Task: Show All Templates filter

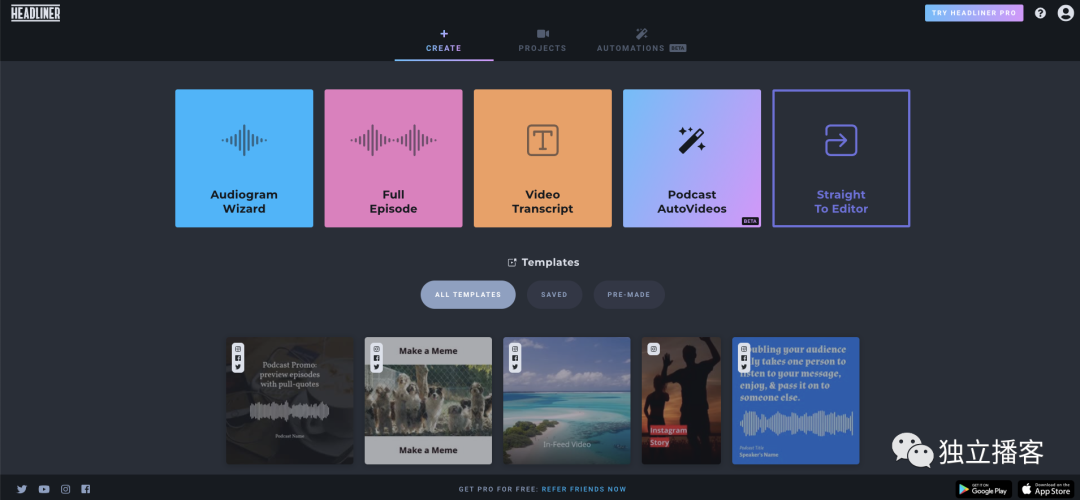Action: (x=468, y=295)
